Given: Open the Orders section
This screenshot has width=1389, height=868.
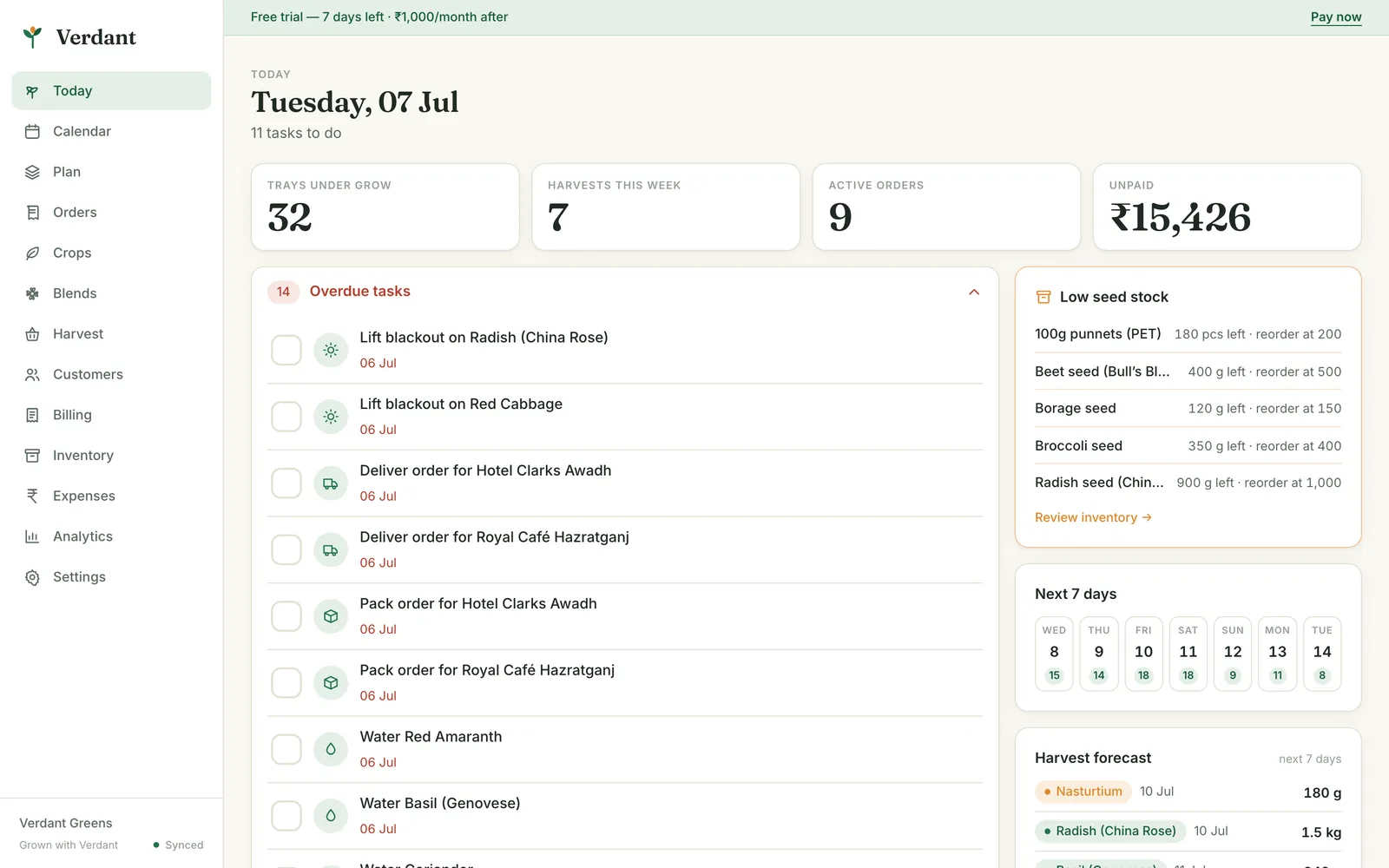Looking at the screenshot, I should pyautogui.click(x=111, y=213).
